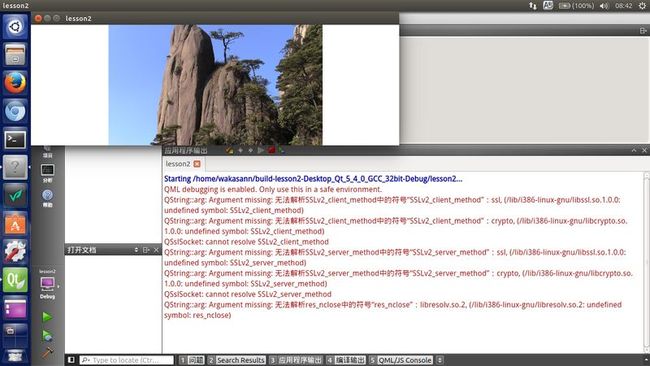
Task: Switch to Qt Creator in launcher
Action: [15, 280]
